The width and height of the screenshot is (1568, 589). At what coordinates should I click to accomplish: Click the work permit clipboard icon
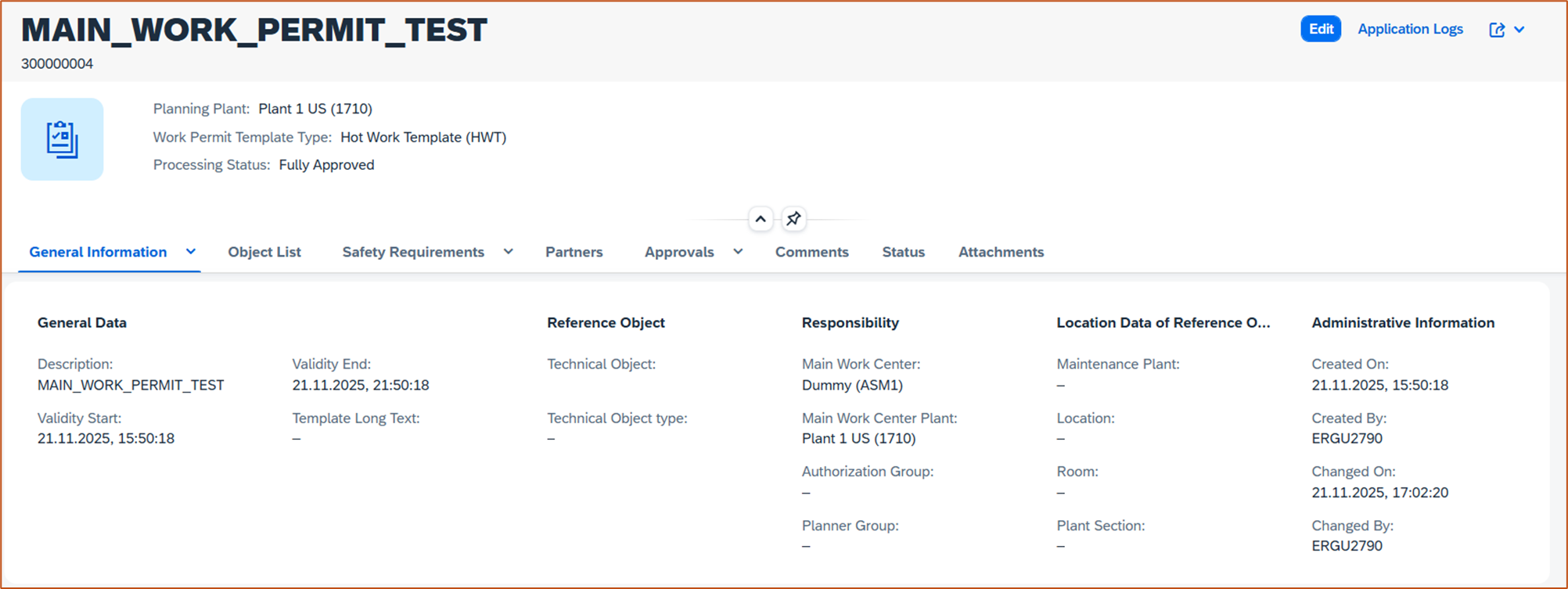coord(62,139)
